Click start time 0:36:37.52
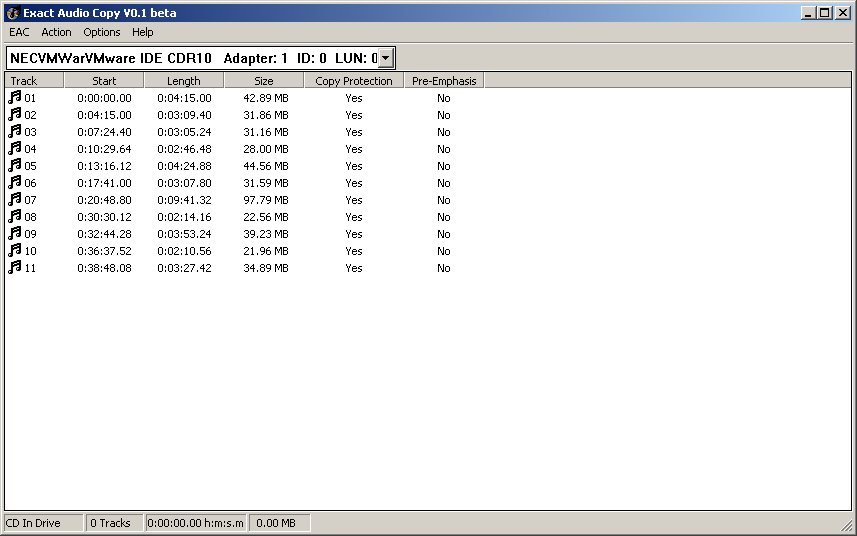Viewport: 857px width, 536px height. [104, 251]
